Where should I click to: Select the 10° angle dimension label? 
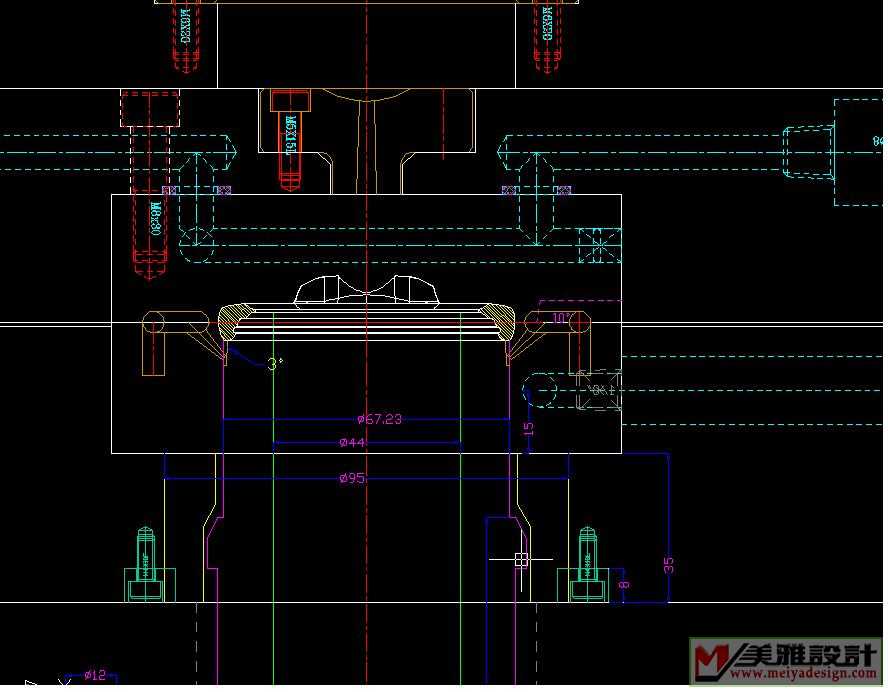click(562, 318)
